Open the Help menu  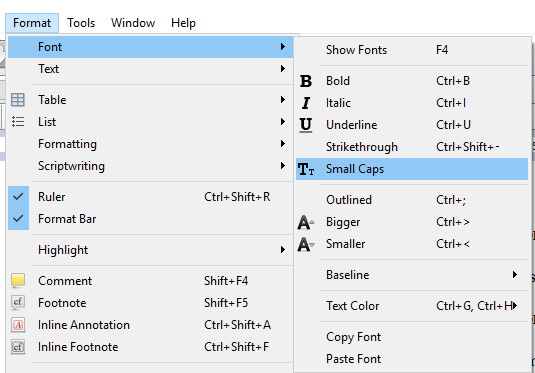click(183, 23)
